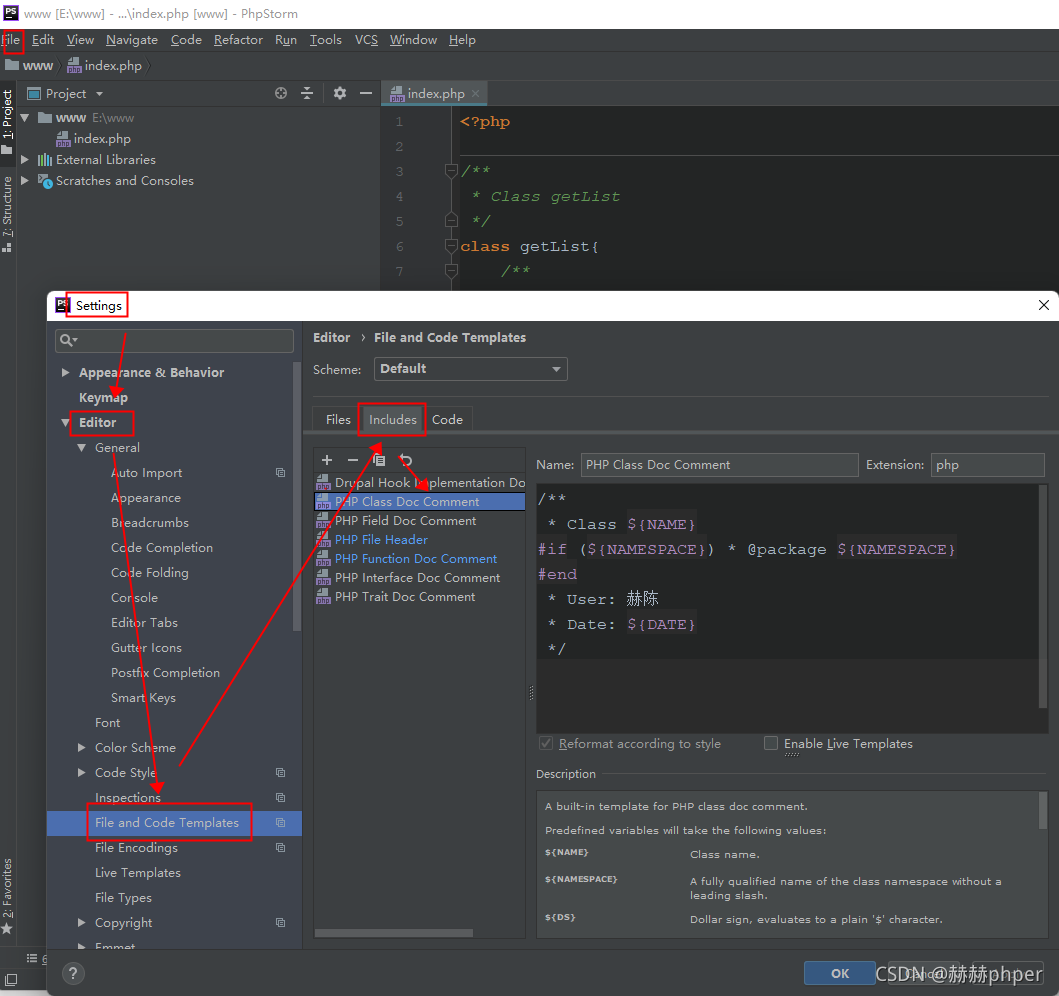Open the Scheme dropdown
This screenshot has width=1059, height=996.
(x=470, y=369)
